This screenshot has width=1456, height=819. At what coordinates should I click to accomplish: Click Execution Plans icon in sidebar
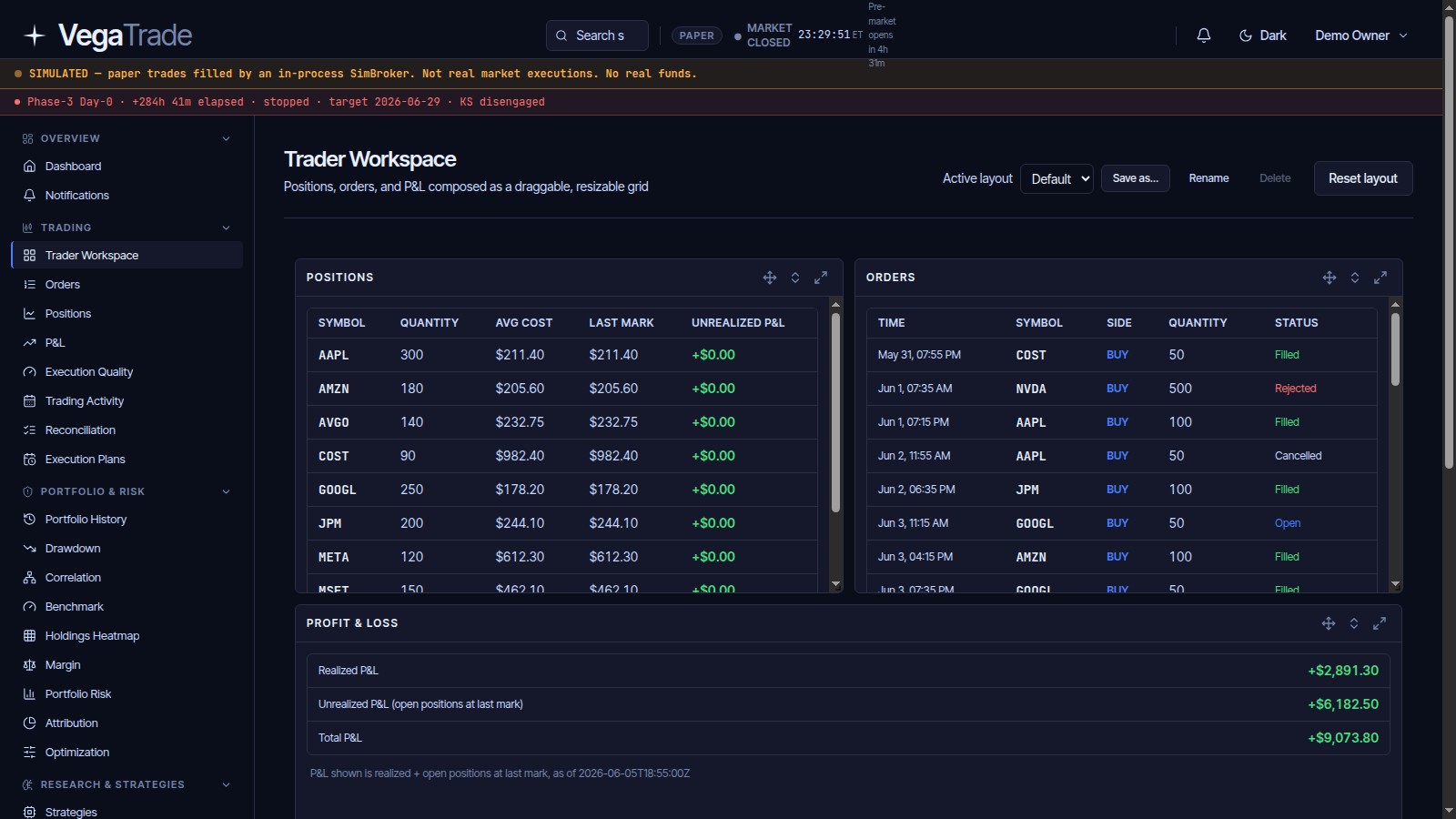coord(29,460)
